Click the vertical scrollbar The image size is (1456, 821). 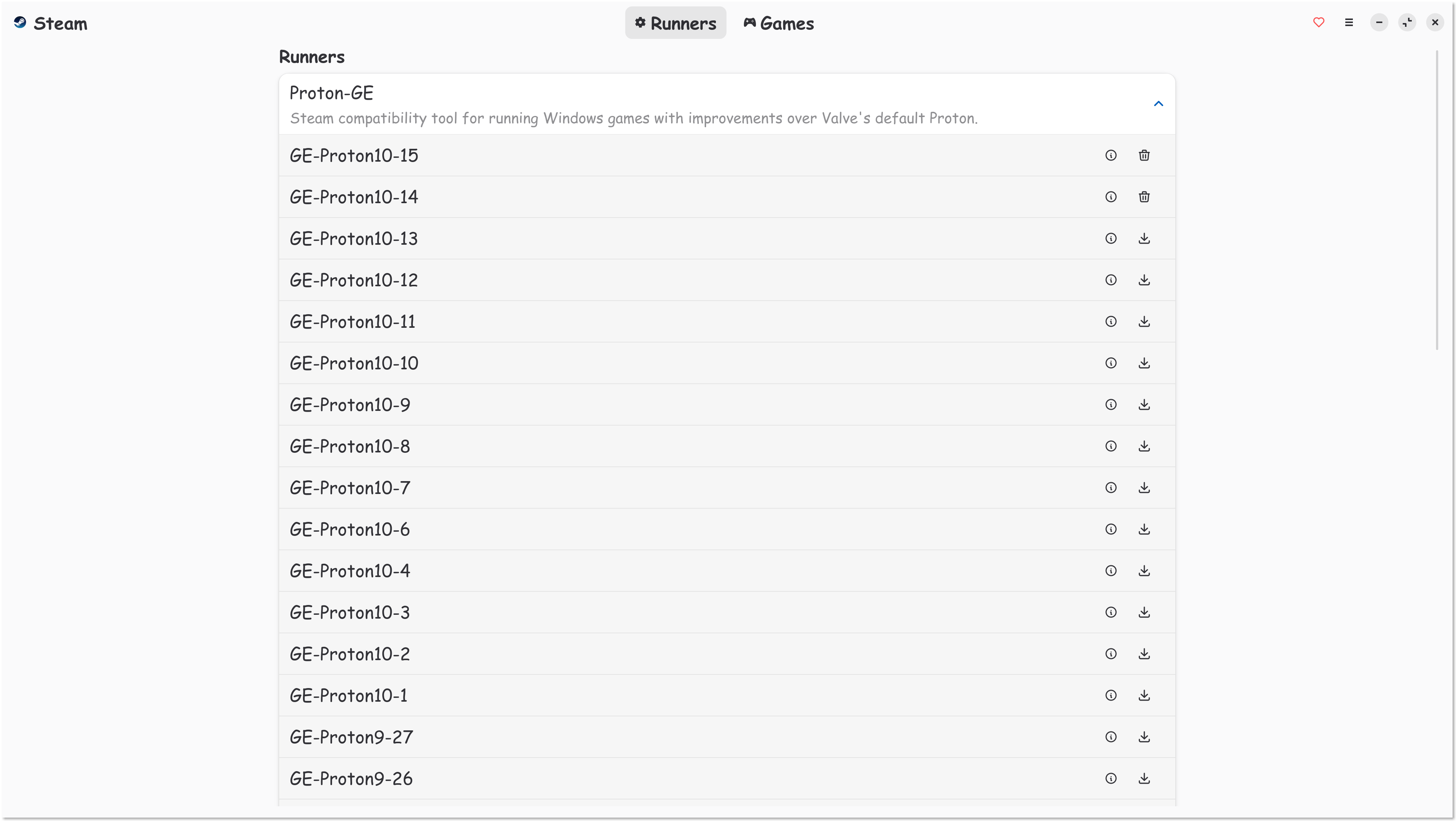tap(1437, 200)
